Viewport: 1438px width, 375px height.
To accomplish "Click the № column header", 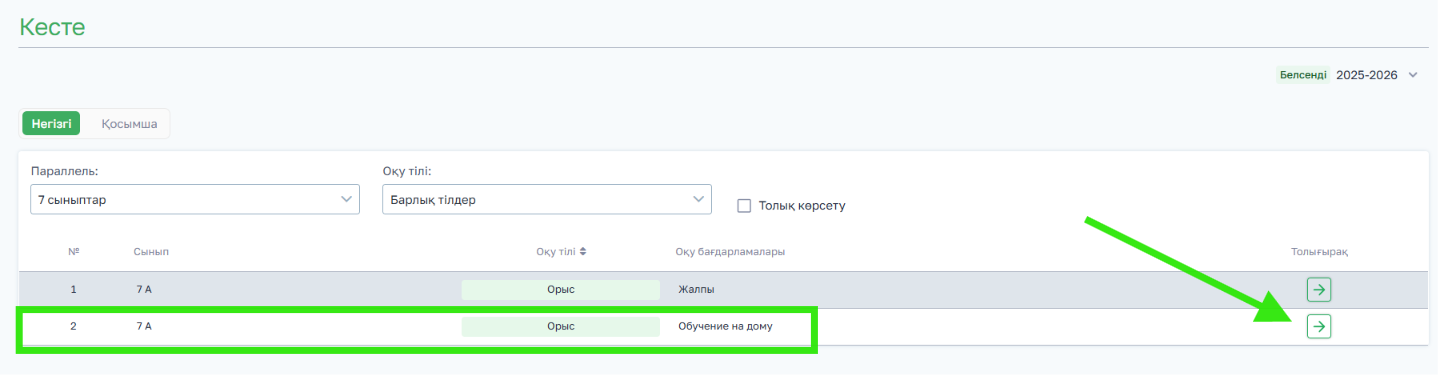I will point(73,251).
